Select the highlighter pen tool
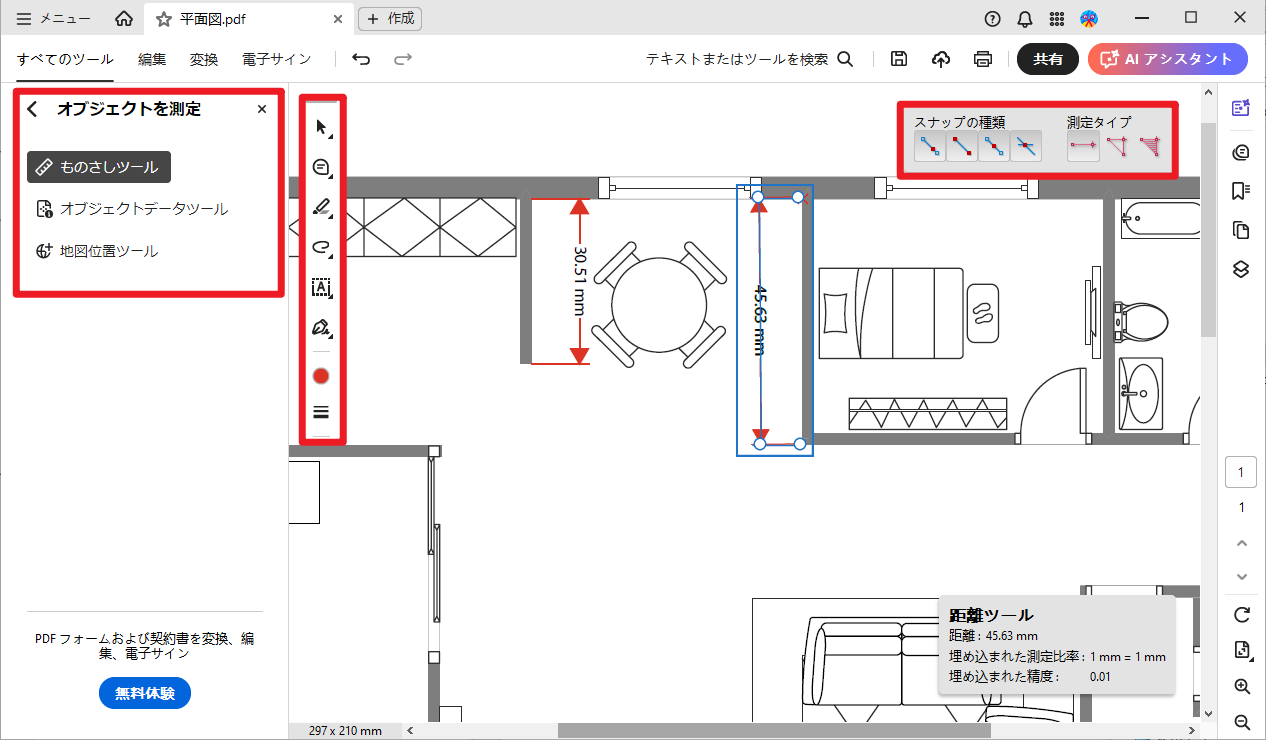The image size is (1266, 740). pos(322,207)
